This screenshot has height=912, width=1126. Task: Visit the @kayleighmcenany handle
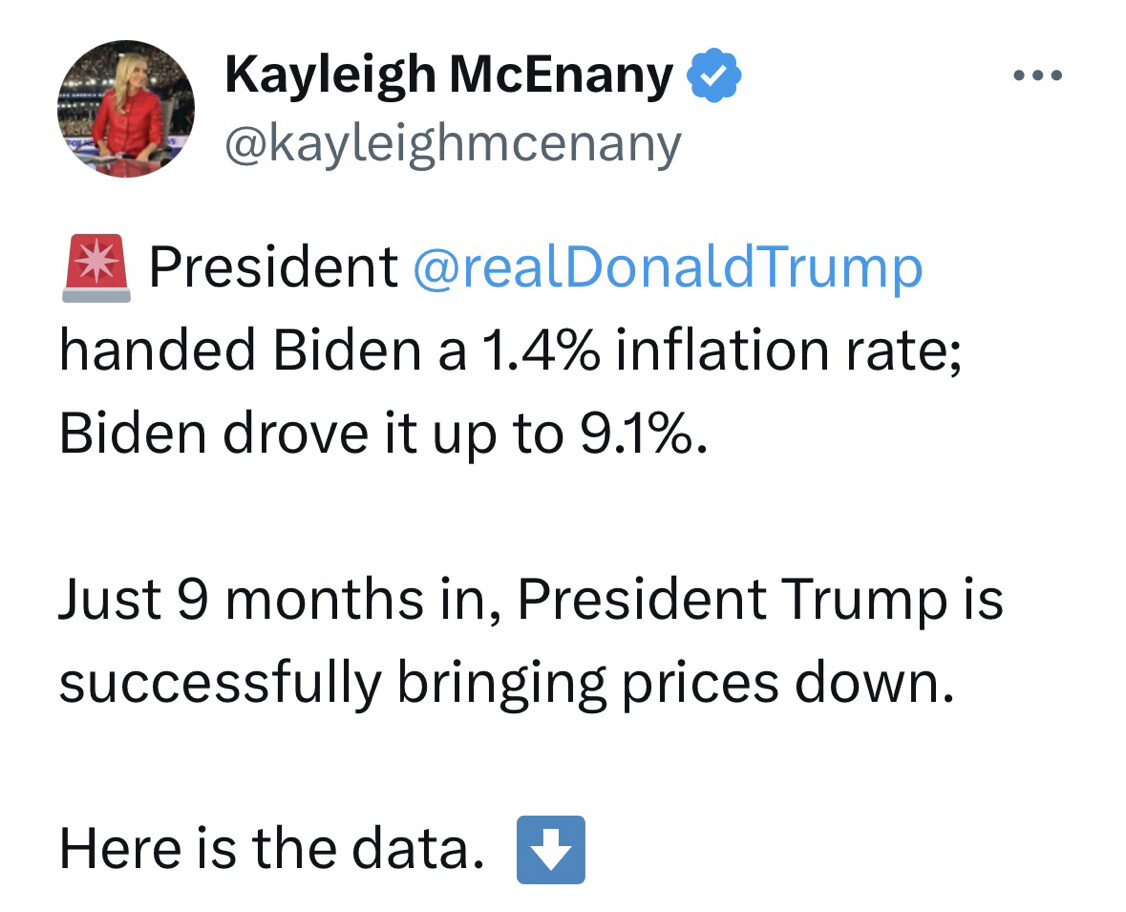tap(453, 144)
